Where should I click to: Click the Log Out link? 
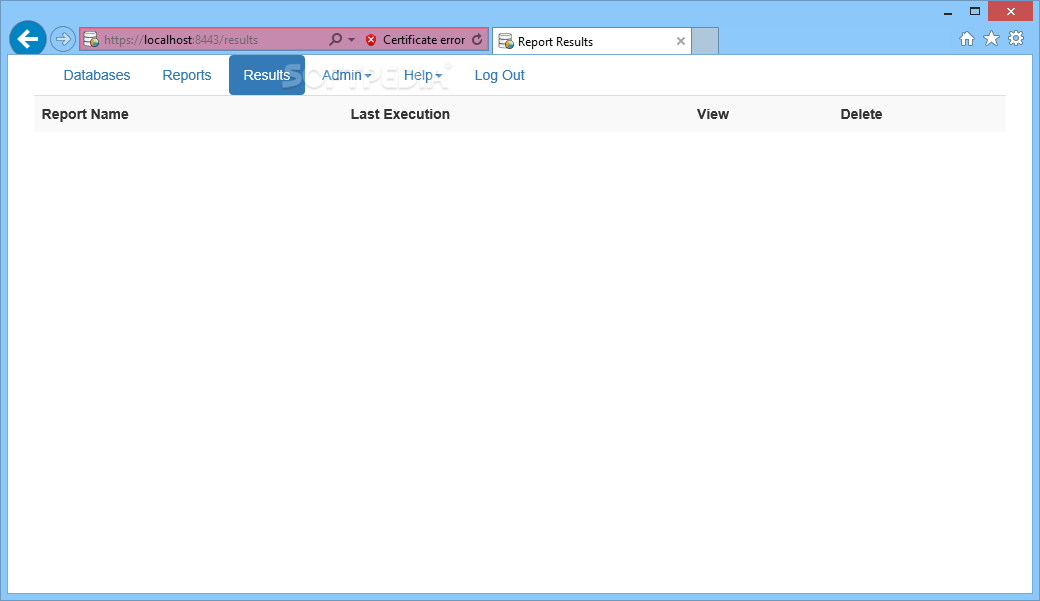[499, 75]
